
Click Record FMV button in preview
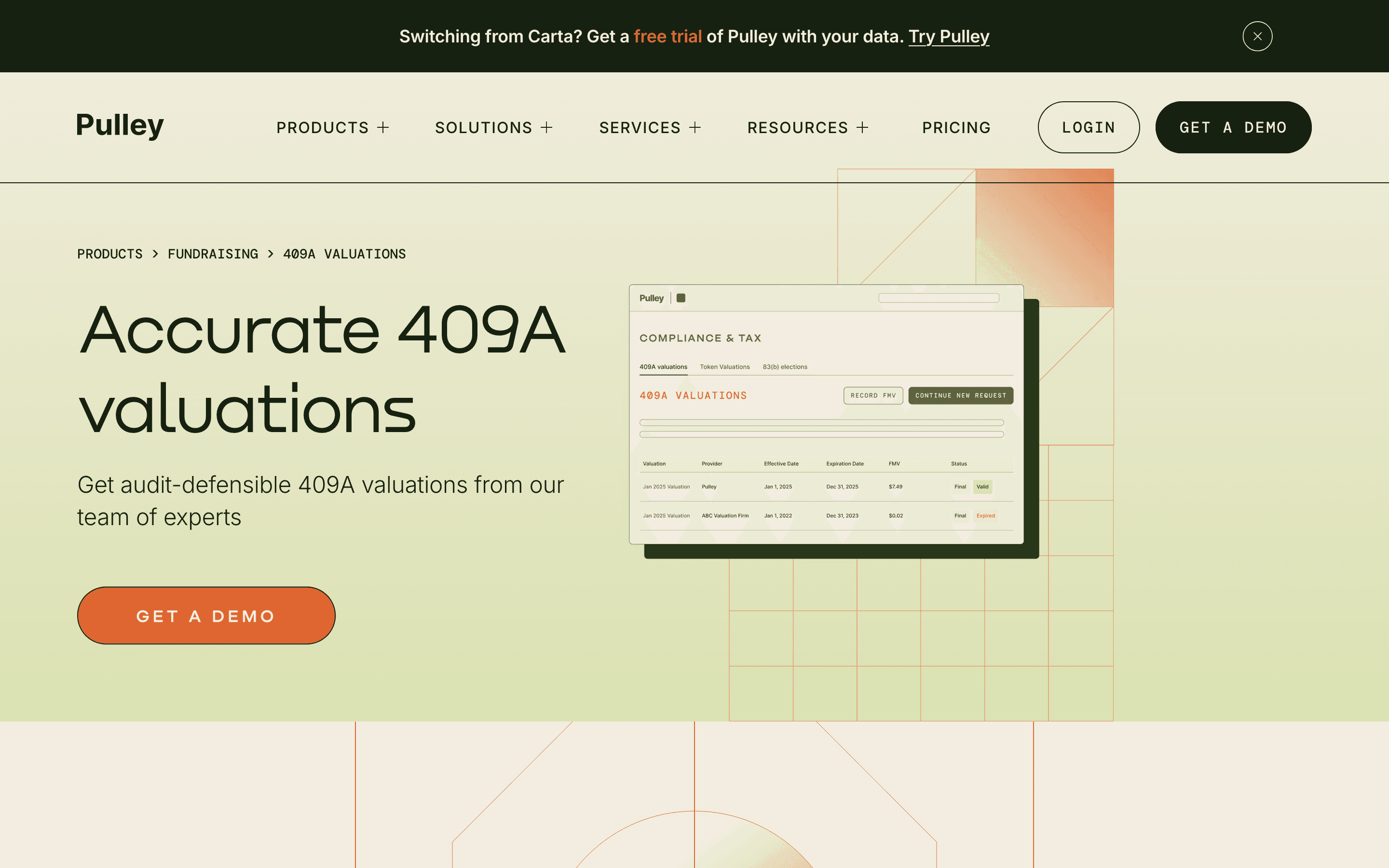point(873,395)
